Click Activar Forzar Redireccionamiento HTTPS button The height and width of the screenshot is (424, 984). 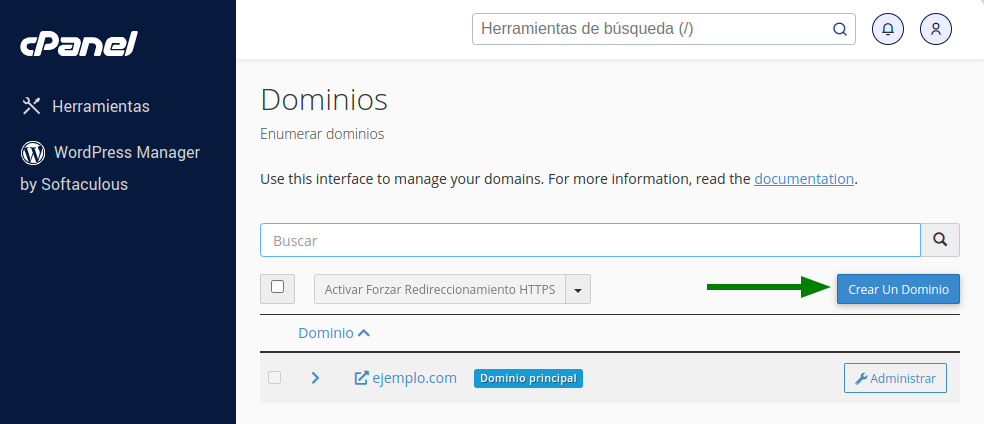pyautogui.click(x=440, y=290)
